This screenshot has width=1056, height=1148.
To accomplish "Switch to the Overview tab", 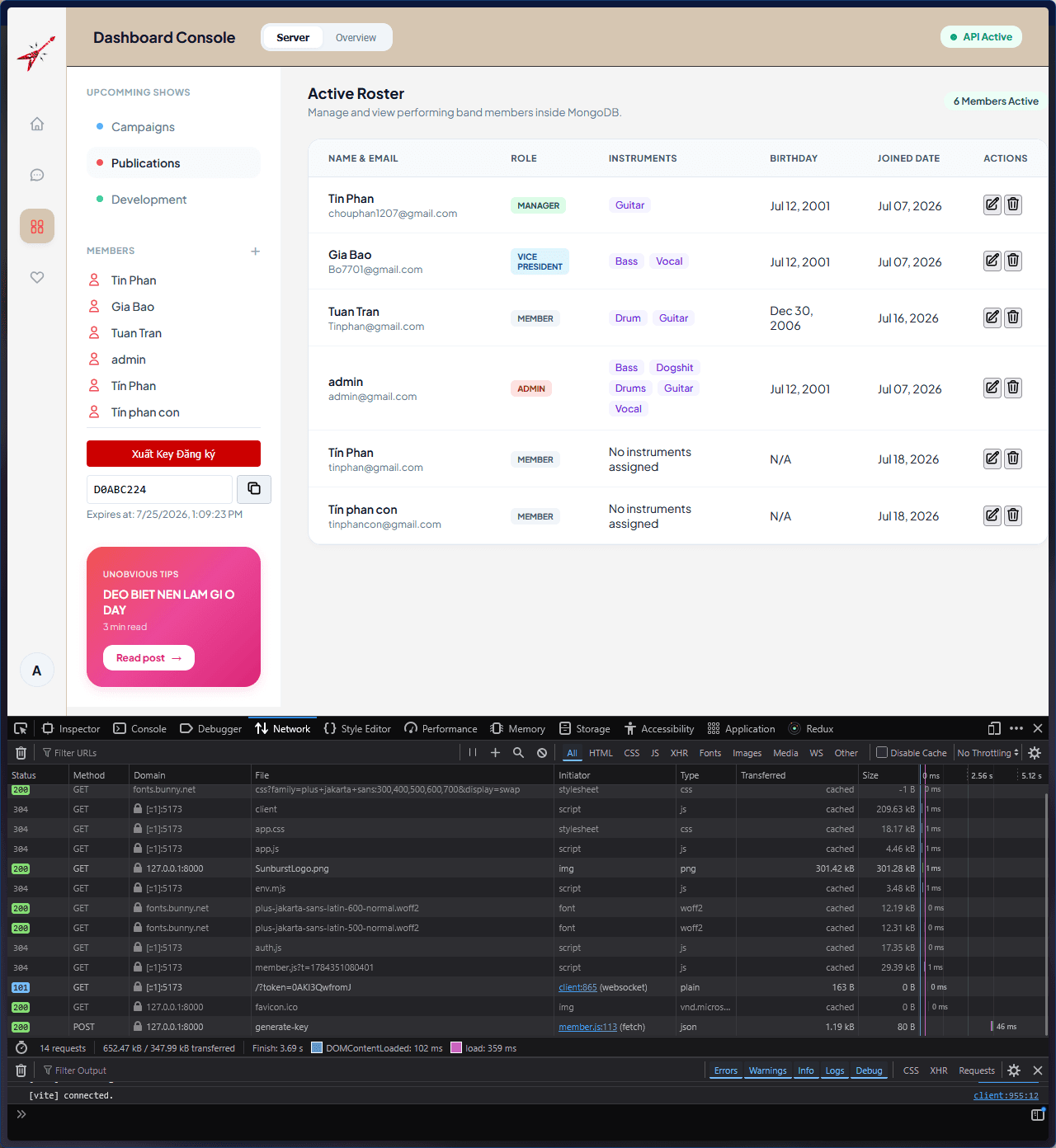I will 356,38.
